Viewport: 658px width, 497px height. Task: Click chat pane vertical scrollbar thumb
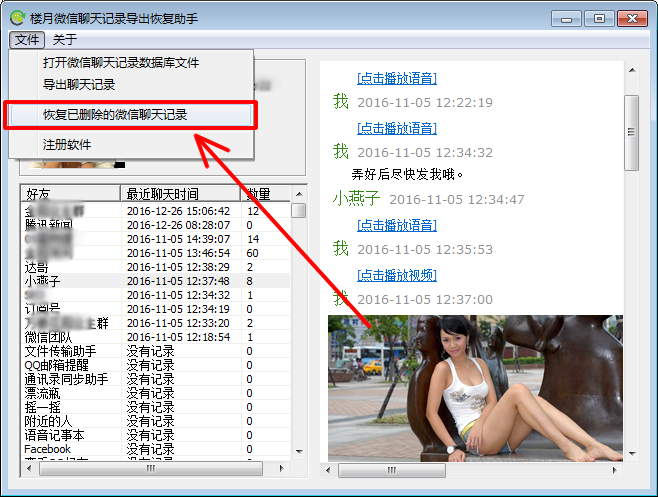tap(632, 133)
